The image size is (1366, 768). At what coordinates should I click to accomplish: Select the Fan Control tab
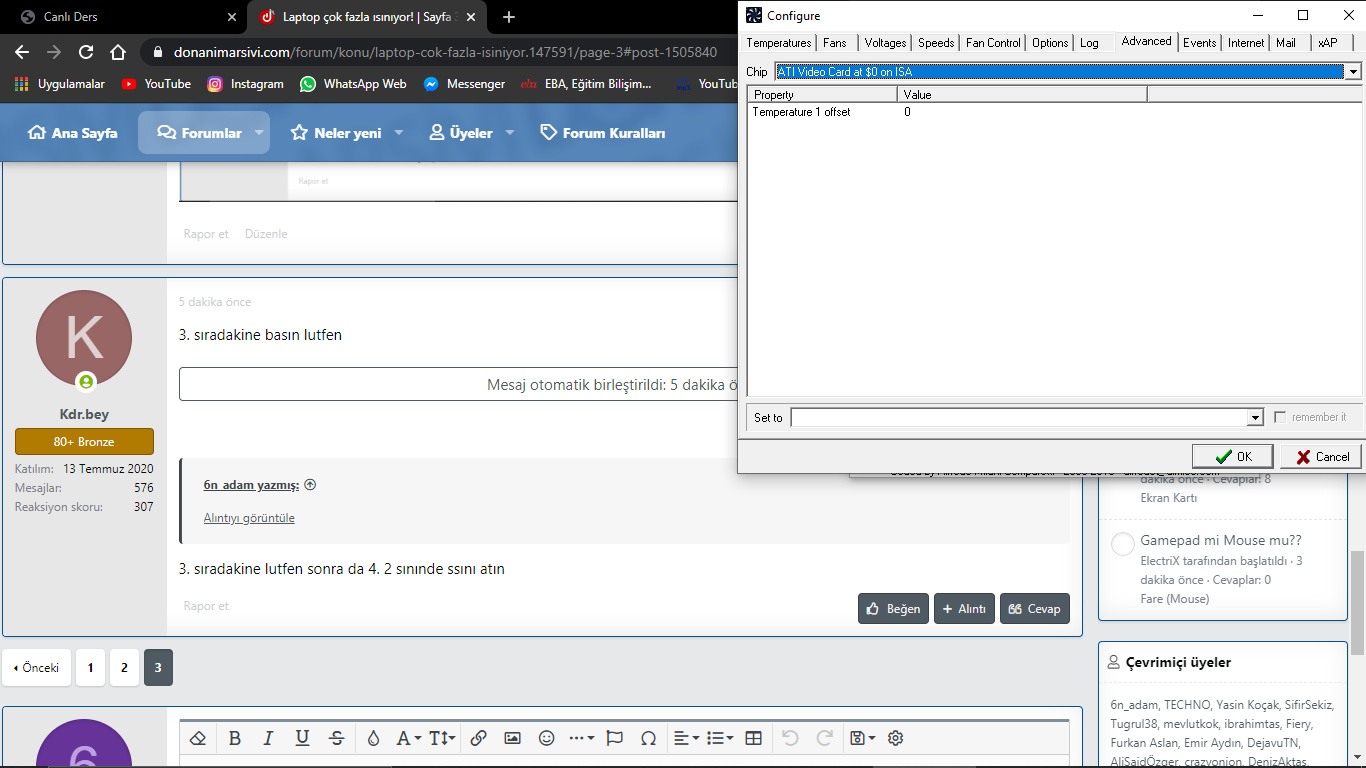click(x=994, y=43)
